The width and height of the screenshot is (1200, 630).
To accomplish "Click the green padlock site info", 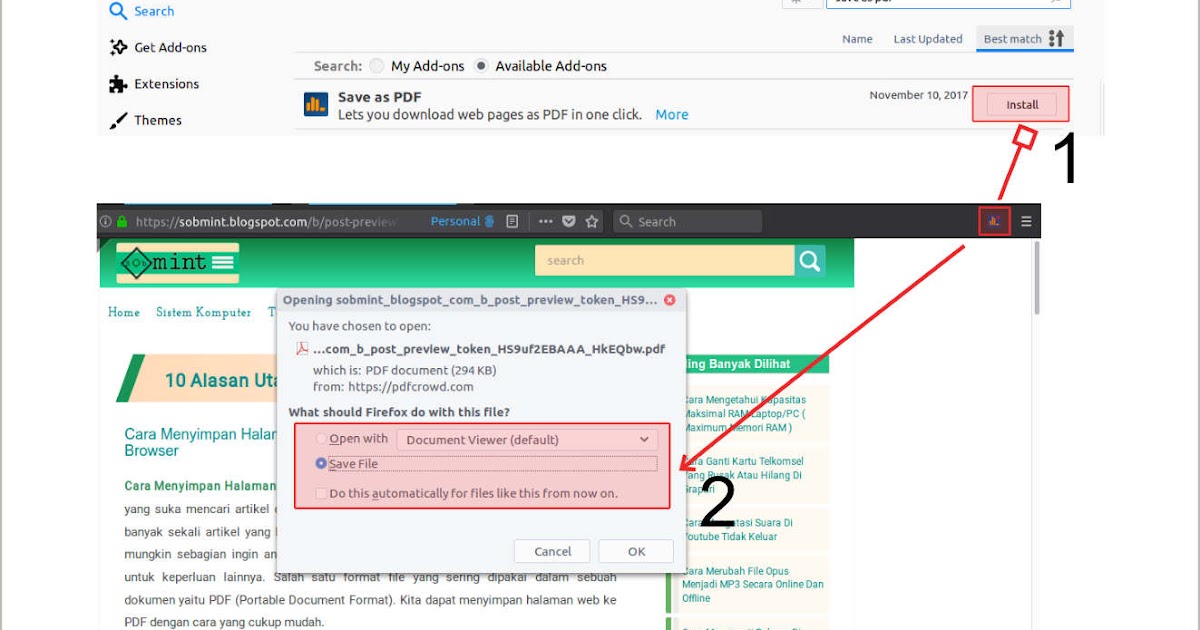I will (x=122, y=222).
